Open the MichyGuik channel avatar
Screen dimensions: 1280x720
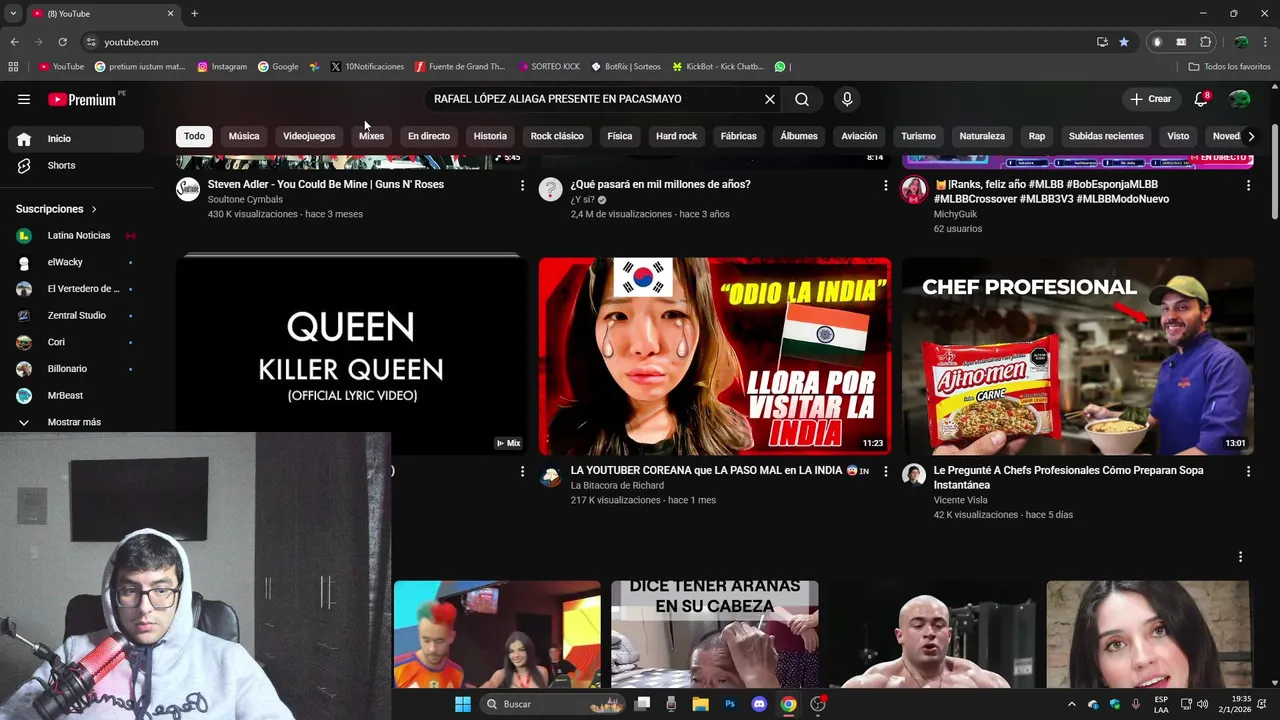click(x=914, y=190)
